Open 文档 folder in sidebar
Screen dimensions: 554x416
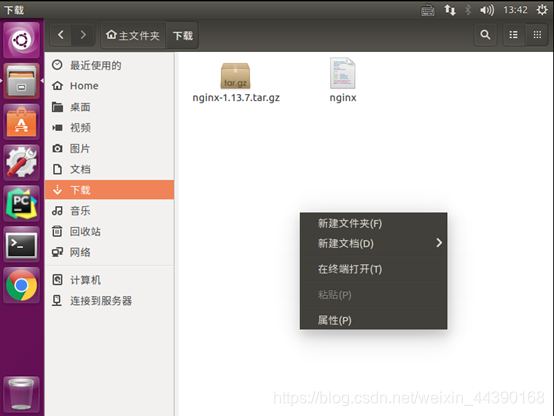coord(110,169)
